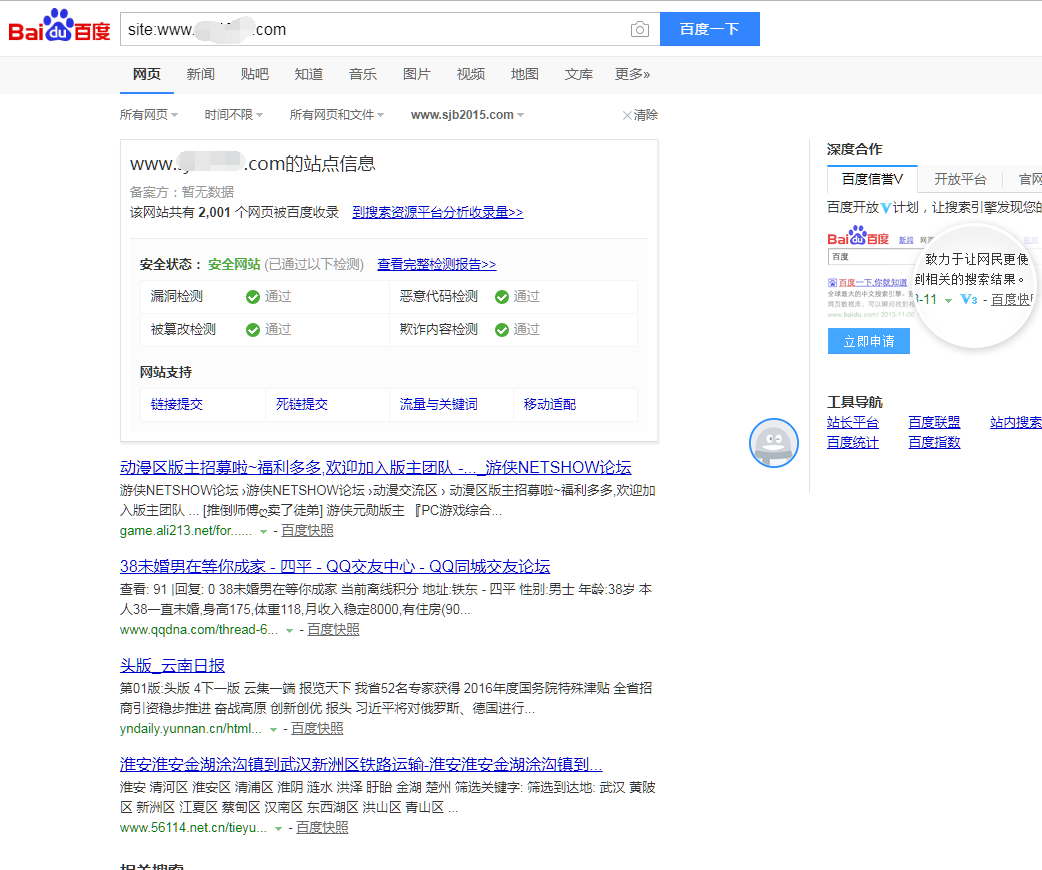Open the 贴吧 tab
This screenshot has width=1042, height=870.
[255, 74]
